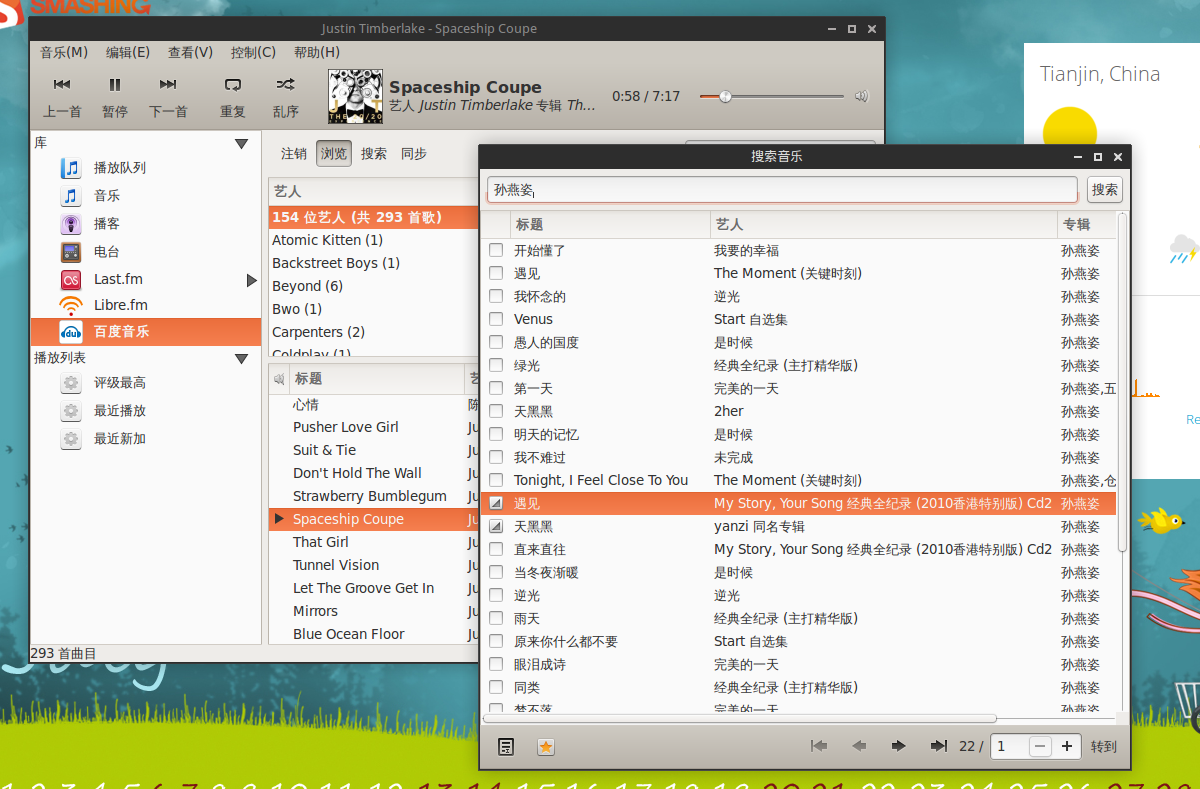
Task: Jump to first results page
Action: tap(819, 746)
